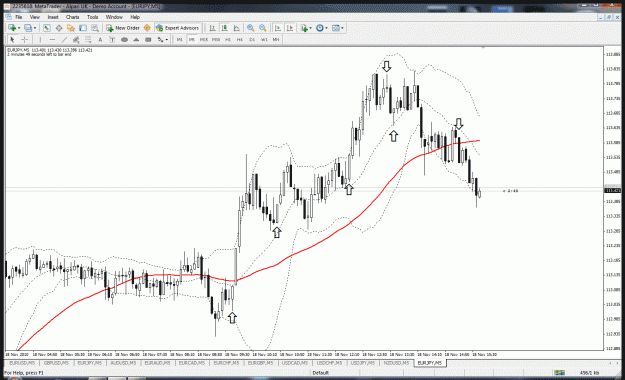Switch to bar chart mode
Screen dimensions: 625x380
[212, 28]
